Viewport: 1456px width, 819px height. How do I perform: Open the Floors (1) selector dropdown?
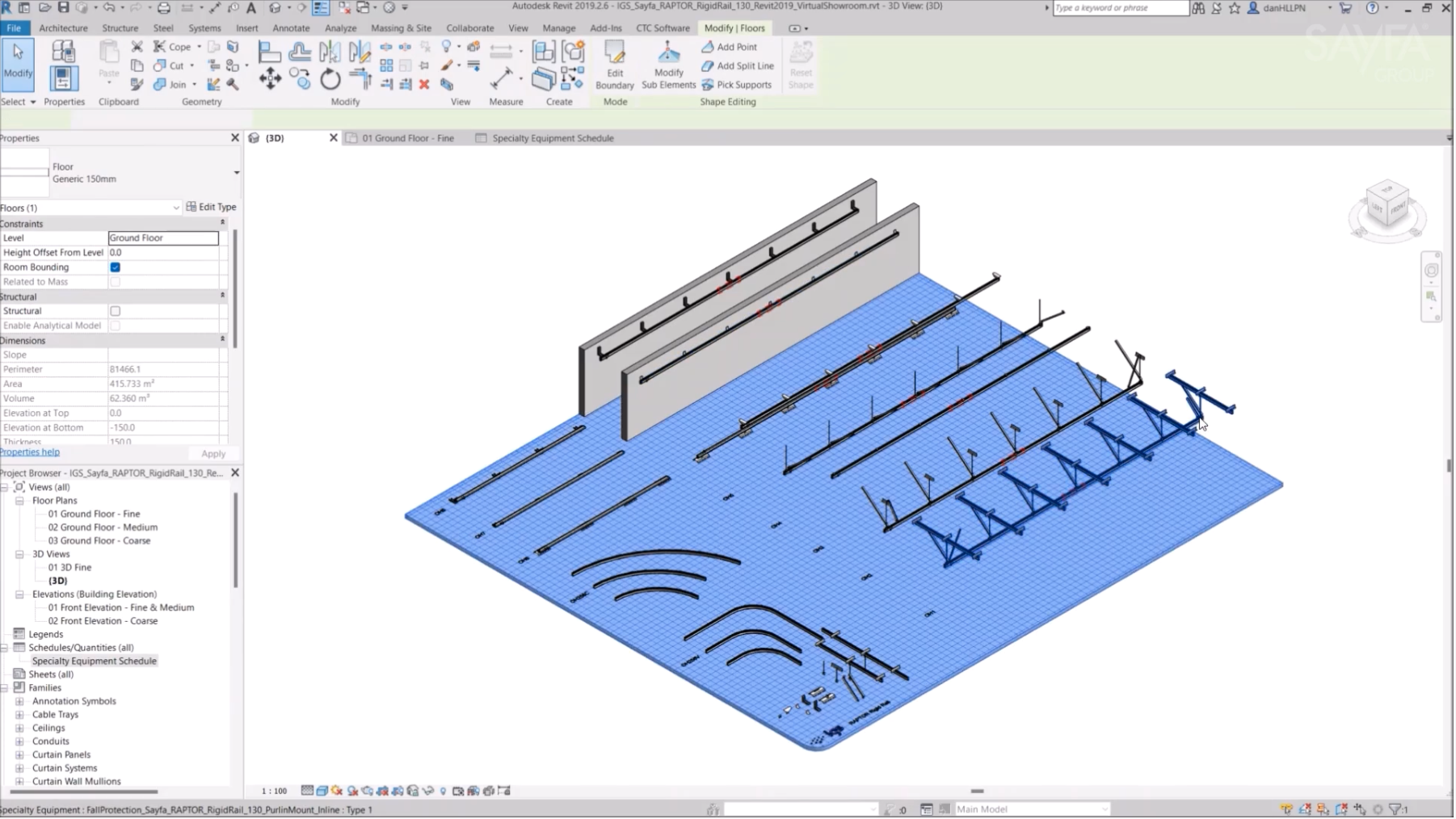point(176,208)
